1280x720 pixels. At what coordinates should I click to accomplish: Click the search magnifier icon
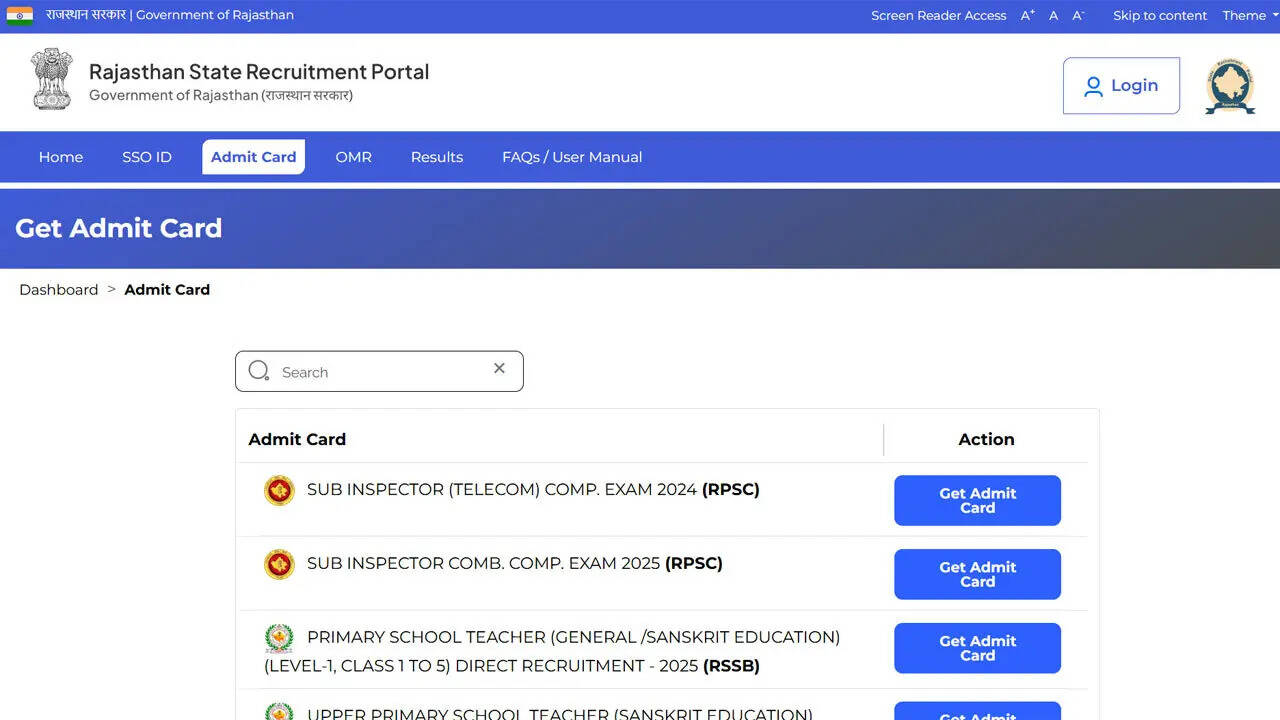point(259,371)
